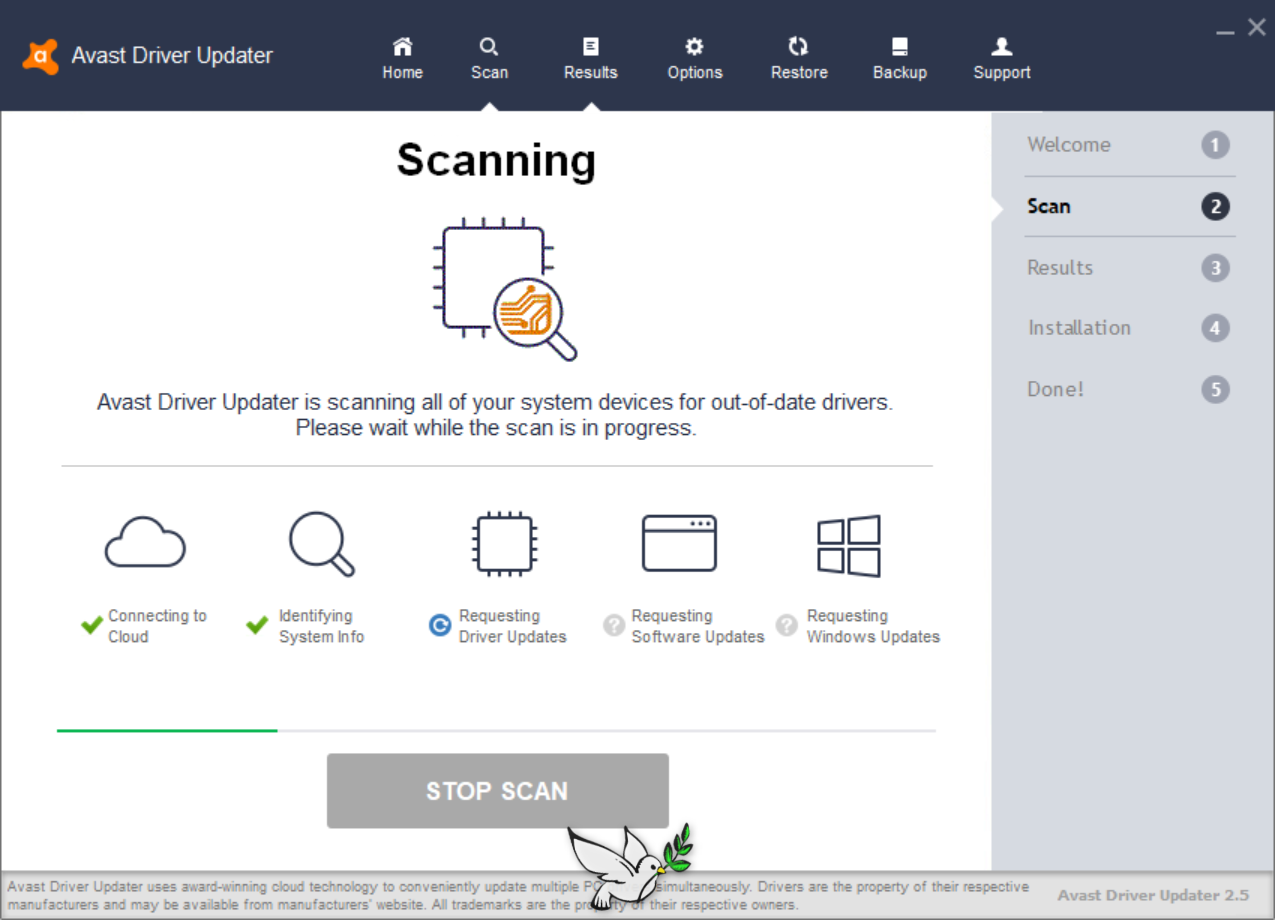Click the Results document icon
This screenshot has width=1275, height=920.
pos(591,46)
